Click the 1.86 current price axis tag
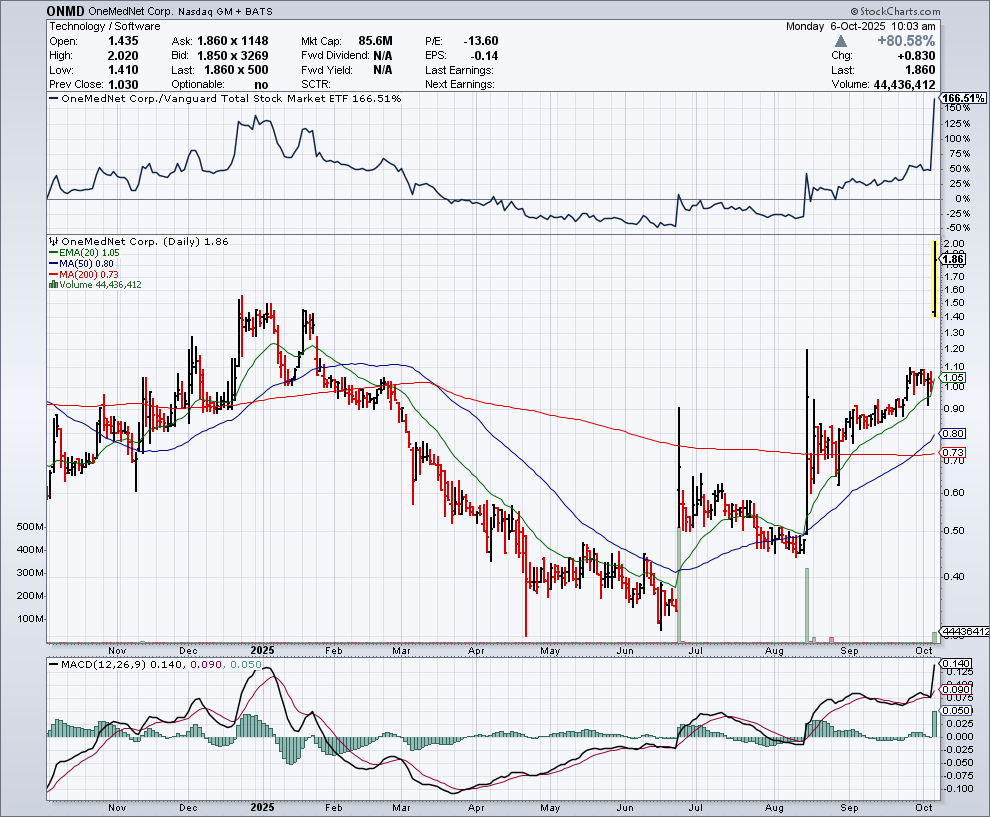990x817 pixels. tap(953, 259)
